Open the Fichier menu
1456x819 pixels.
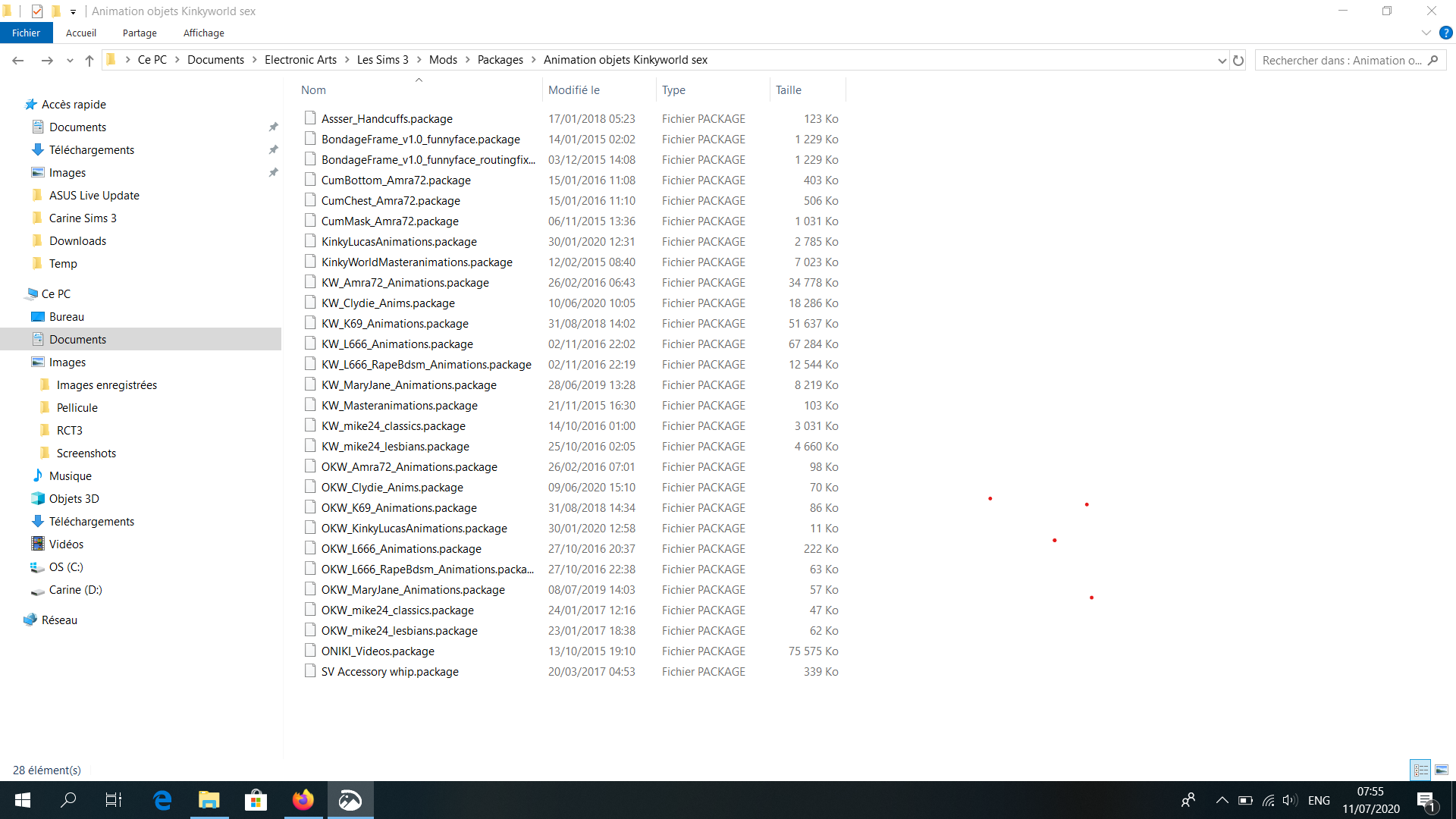pyautogui.click(x=26, y=33)
